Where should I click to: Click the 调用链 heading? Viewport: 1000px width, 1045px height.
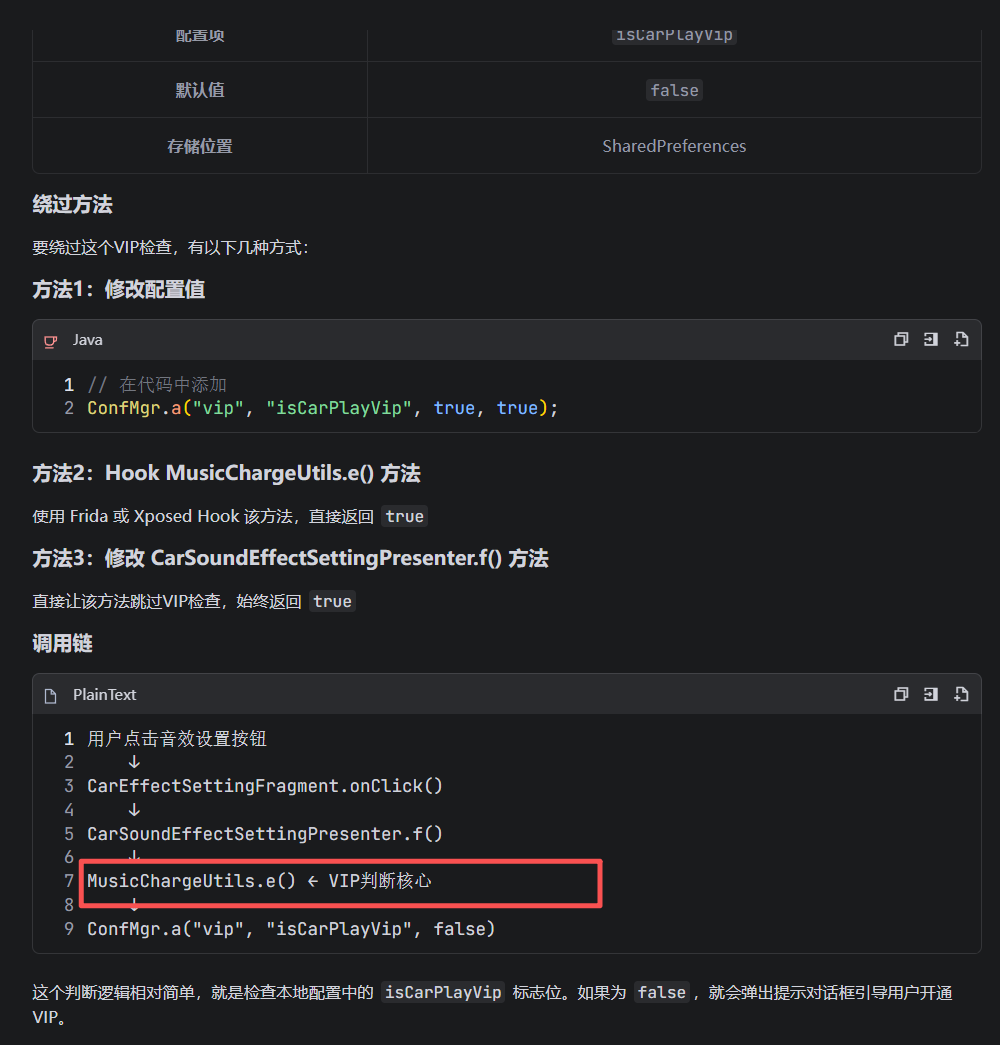click(x=62, y=644)
